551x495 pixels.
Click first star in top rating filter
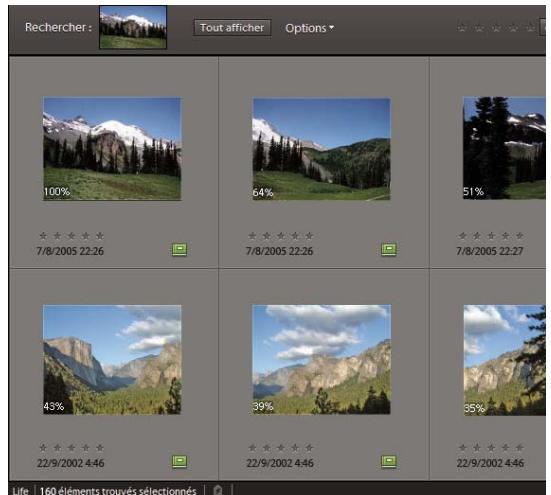coord(462,27)
